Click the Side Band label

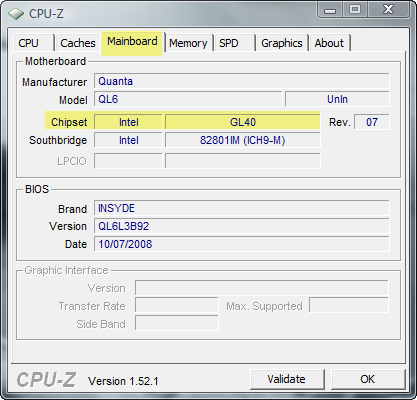101,324
